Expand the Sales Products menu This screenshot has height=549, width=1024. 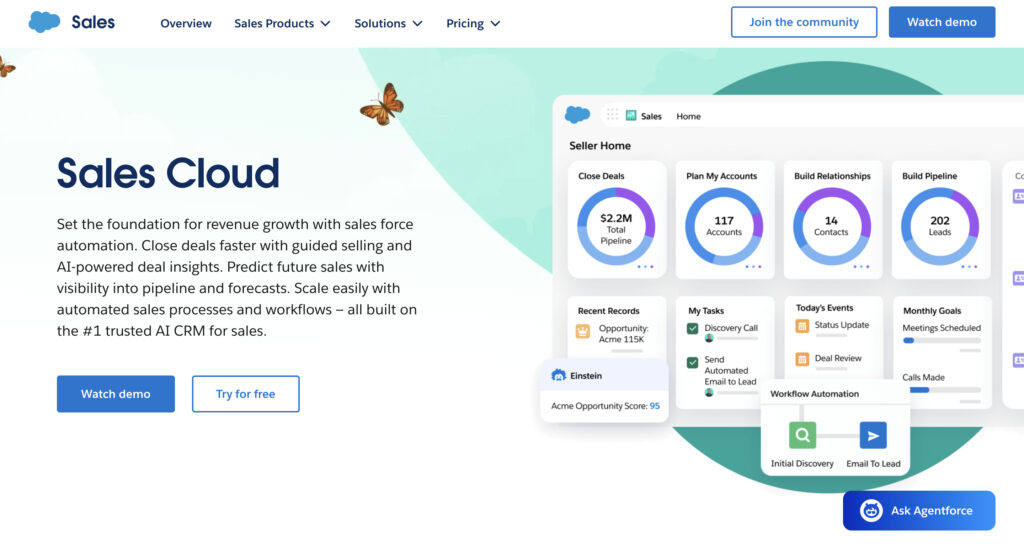[x=282, y=24]
